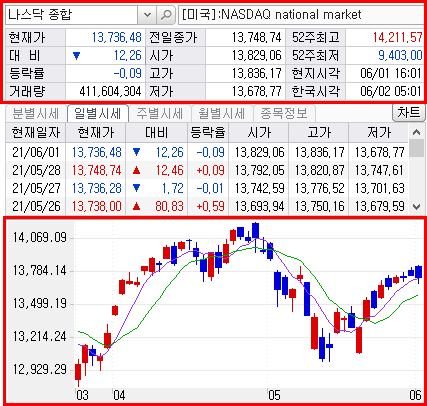Click the table scrollbar down arrow

point(416,207)
